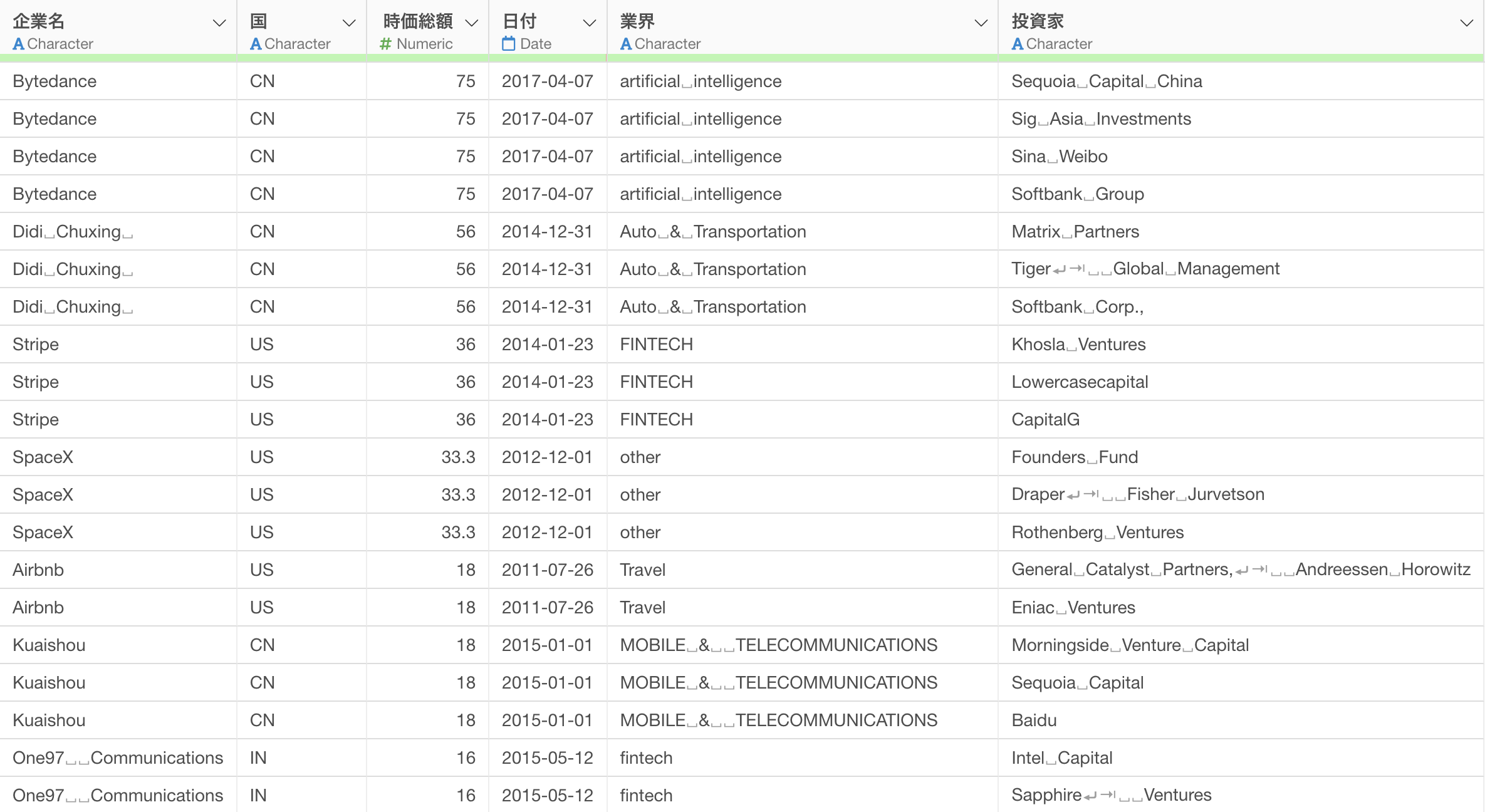Click Character type icon under 国
1485x812 pixels.
[256, 44]
